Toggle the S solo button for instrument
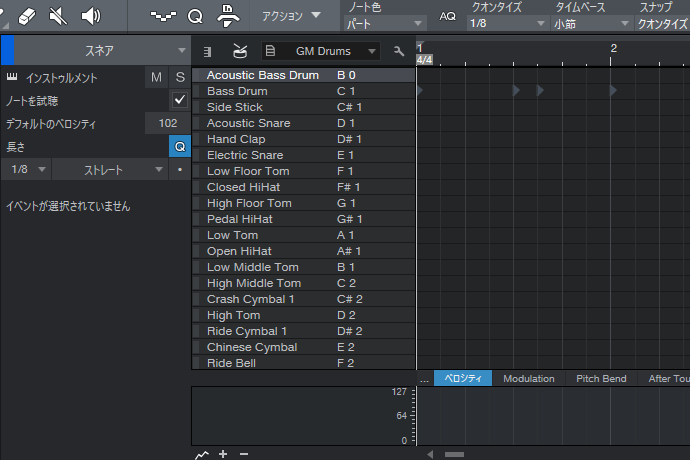Image resolution: width=690 pixels, height=460 pixels. [x=180, y=77]
